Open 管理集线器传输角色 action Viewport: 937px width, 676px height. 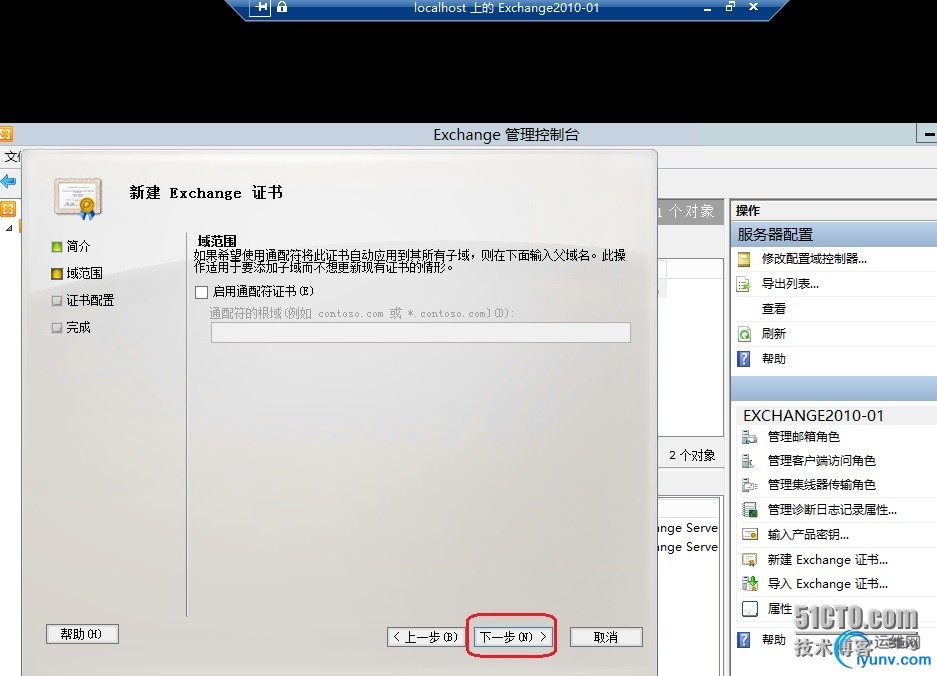coord(822,485)
